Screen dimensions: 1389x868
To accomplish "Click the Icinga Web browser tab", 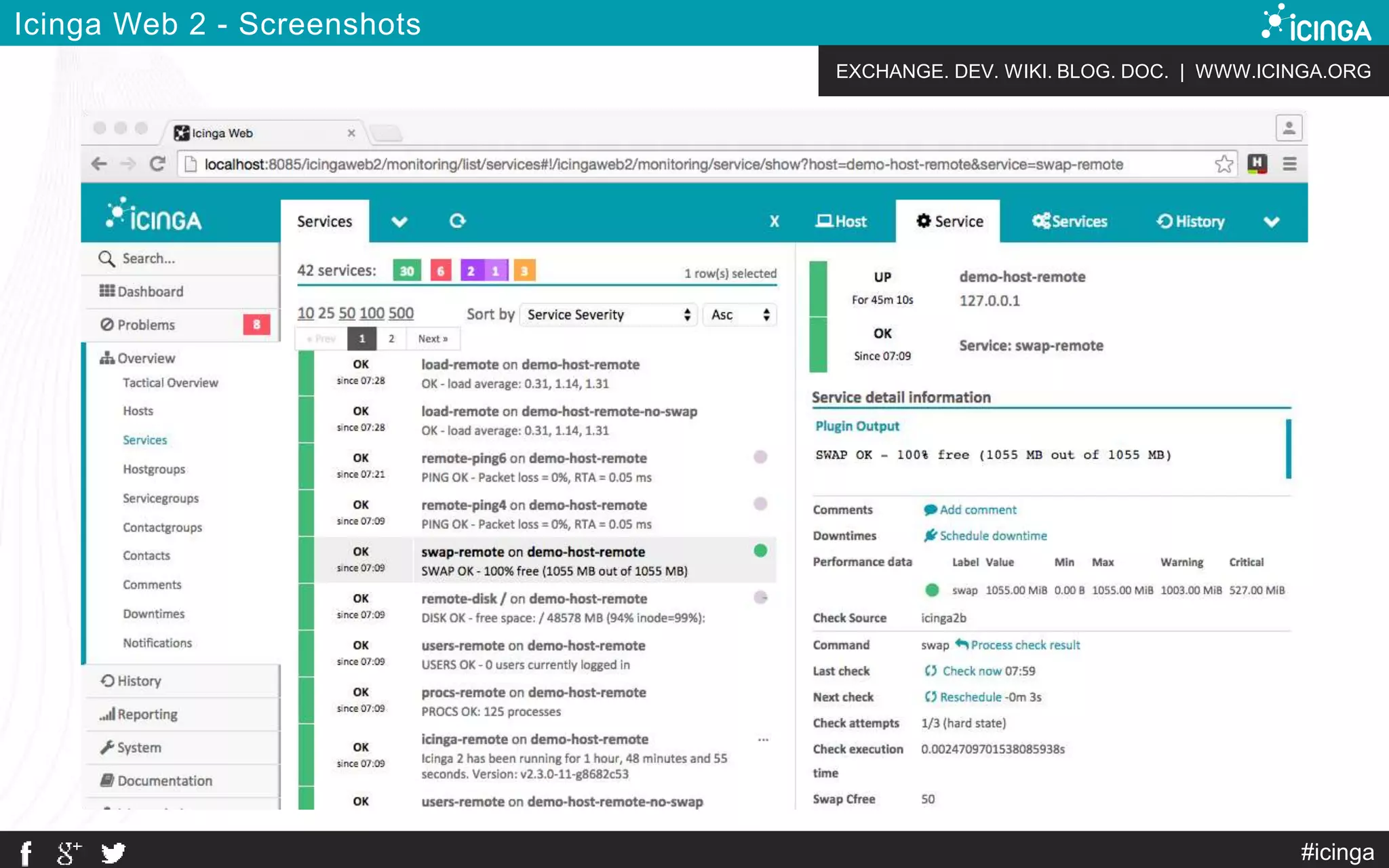I will click(265, 133).
